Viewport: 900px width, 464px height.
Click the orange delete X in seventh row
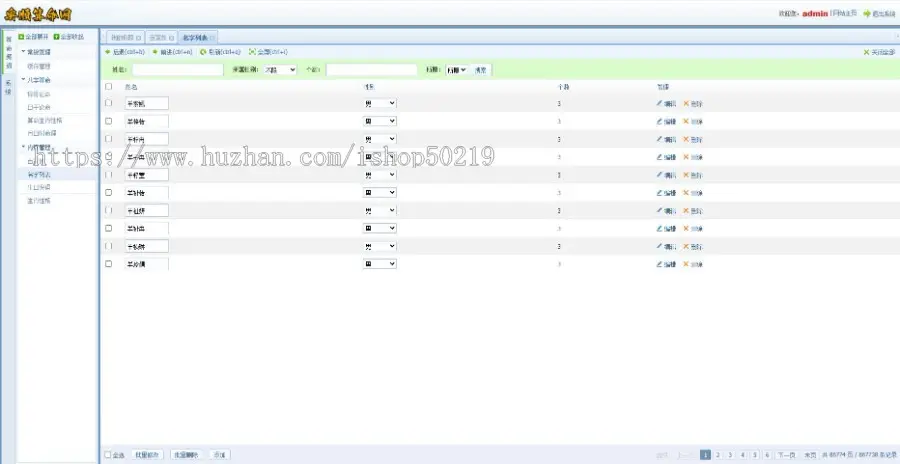[x=685, y=211]
